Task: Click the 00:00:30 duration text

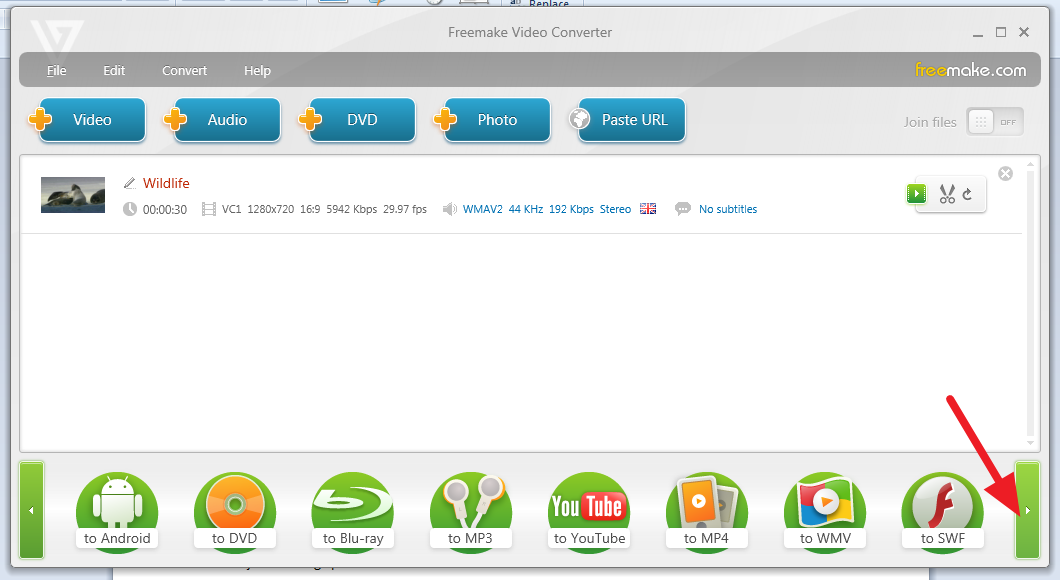Action: pyautogui.click(x=164, y=210)
